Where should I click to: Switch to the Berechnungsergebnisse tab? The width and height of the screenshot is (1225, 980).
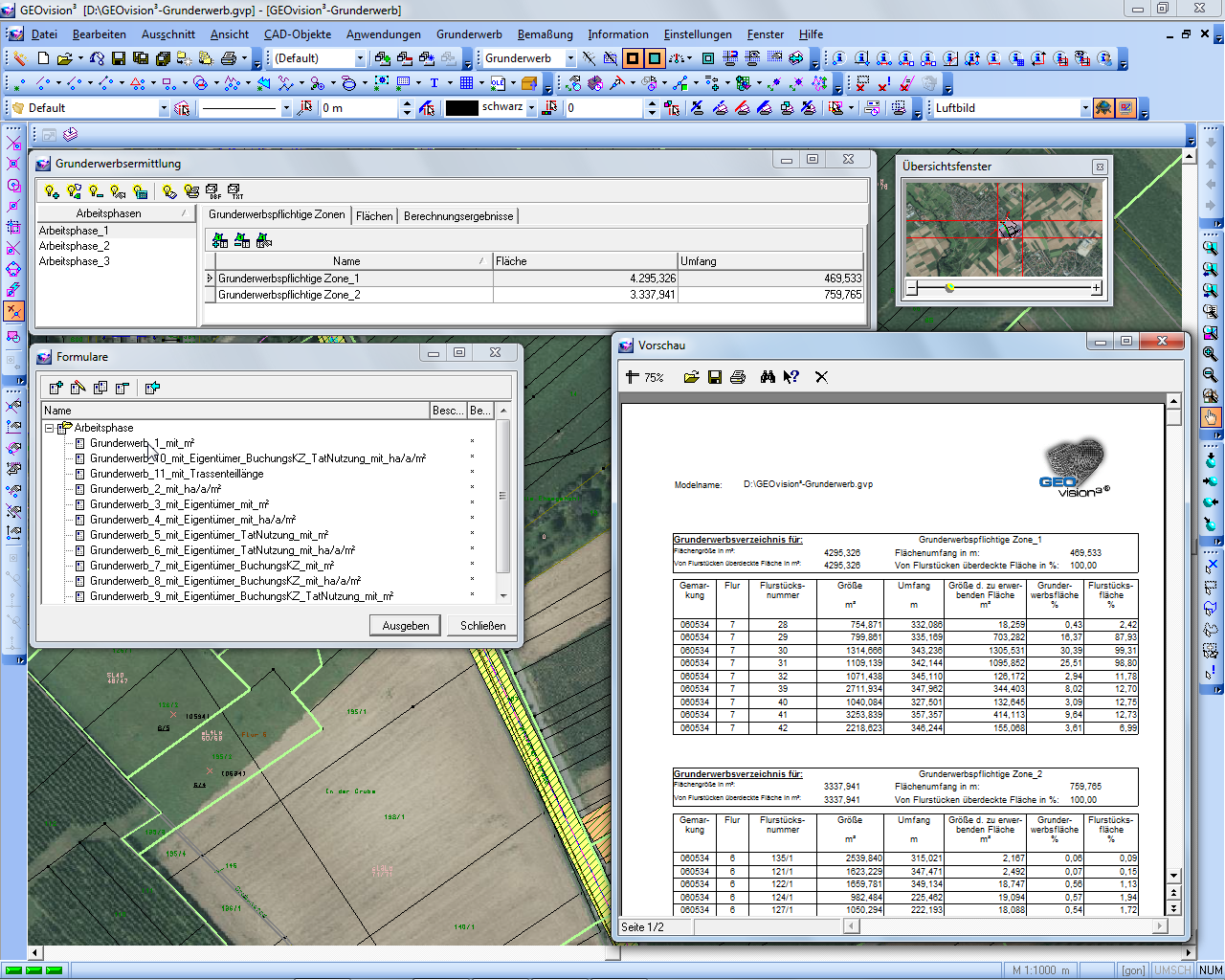tap(458, 216)
